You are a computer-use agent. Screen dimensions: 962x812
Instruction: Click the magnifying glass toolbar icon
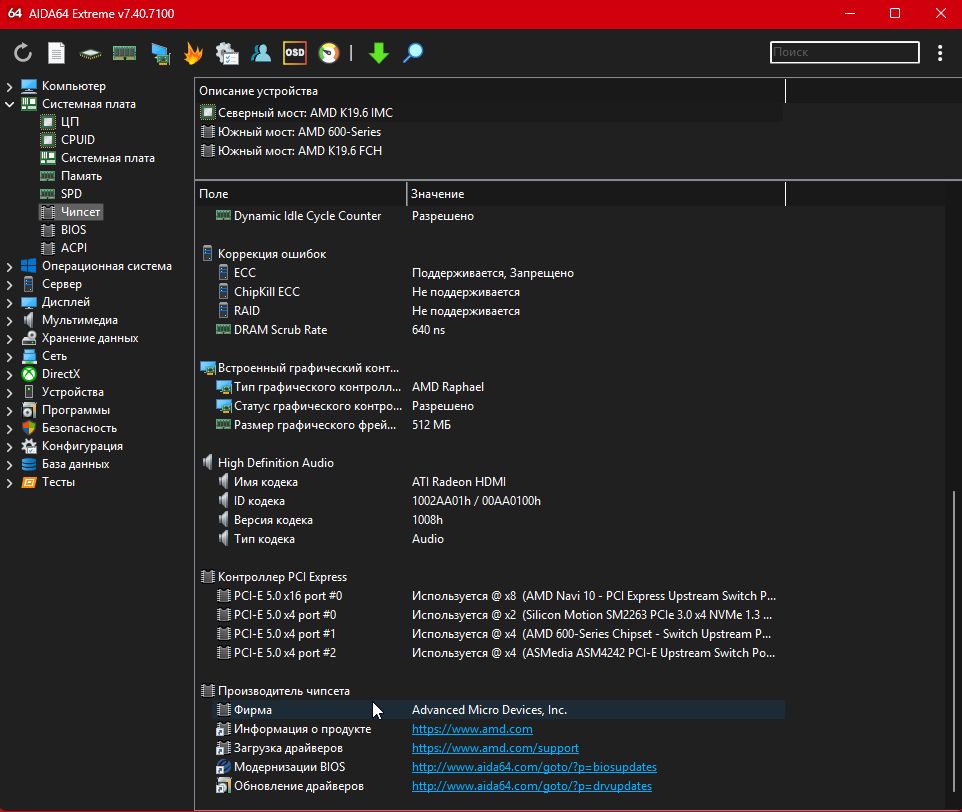click(413, 53)
